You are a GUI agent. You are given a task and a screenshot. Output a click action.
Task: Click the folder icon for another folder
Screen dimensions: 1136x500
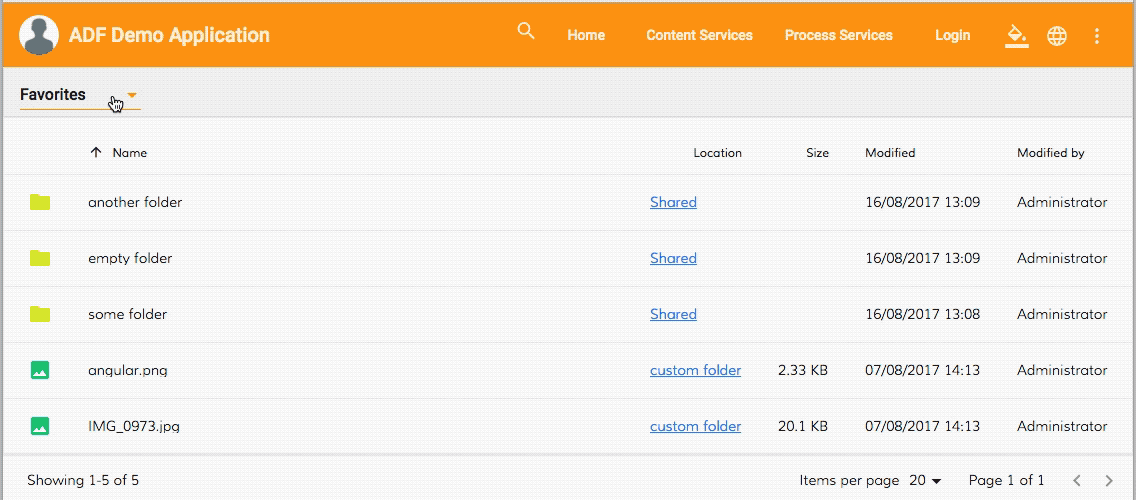[40, 202]
